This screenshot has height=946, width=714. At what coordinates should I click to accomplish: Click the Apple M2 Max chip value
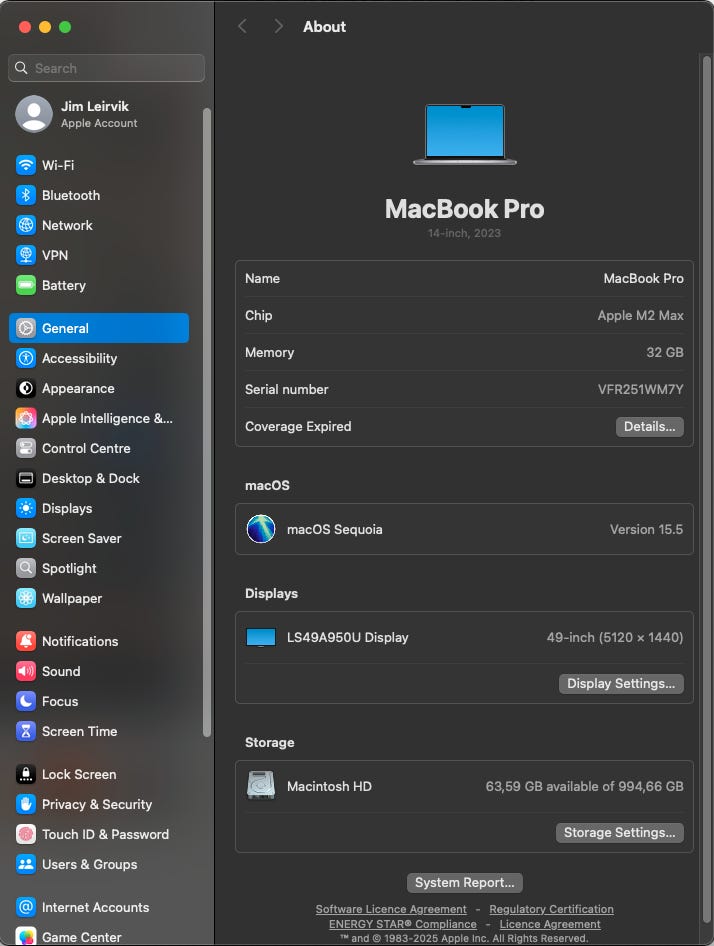[640, 316]
